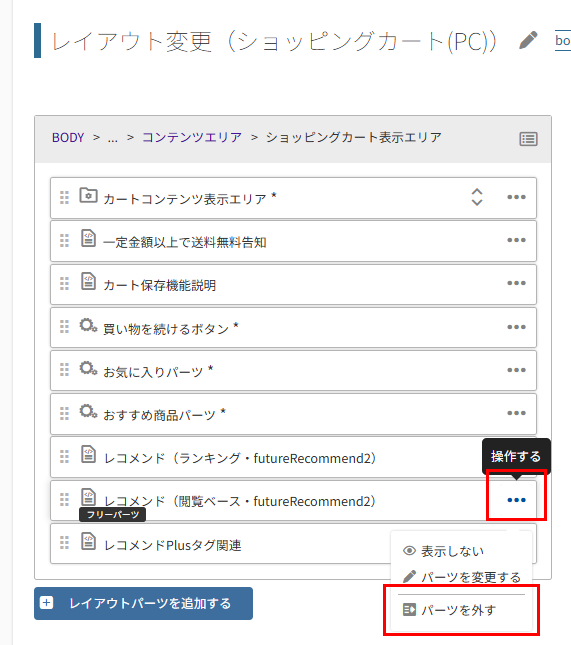
Task: Expand the '...' breadcrumb item
Action: tap(113, 138)
